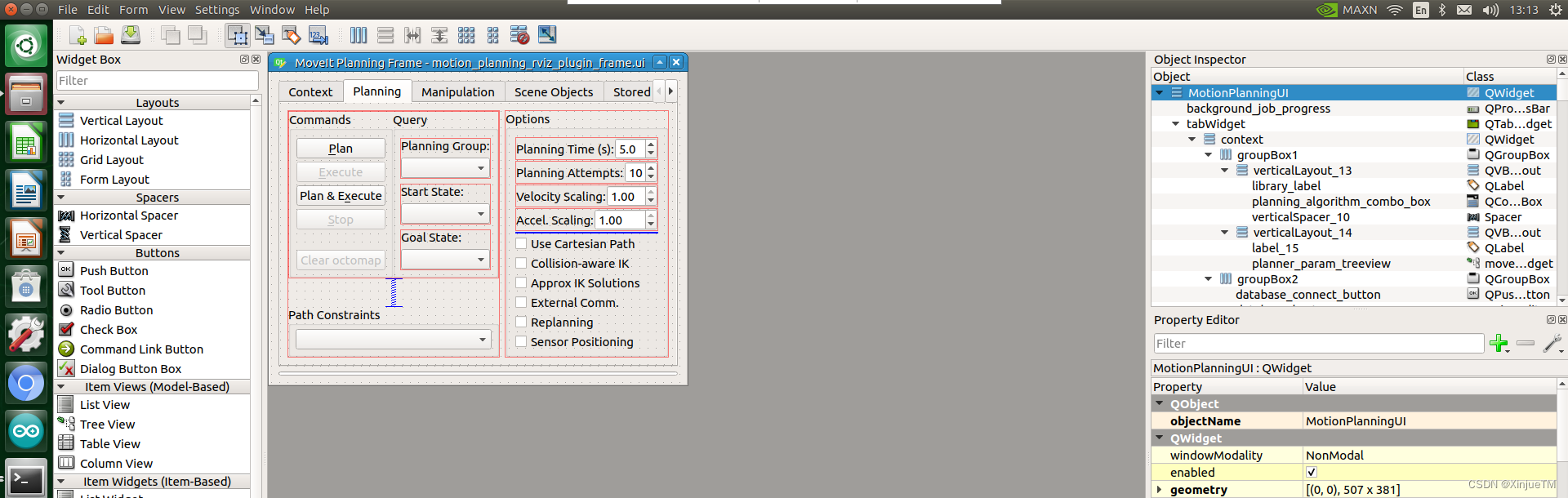Pick Horizontal Spacer from Widget Box
Screen dimensions: 1568x498
click(128, 216)
